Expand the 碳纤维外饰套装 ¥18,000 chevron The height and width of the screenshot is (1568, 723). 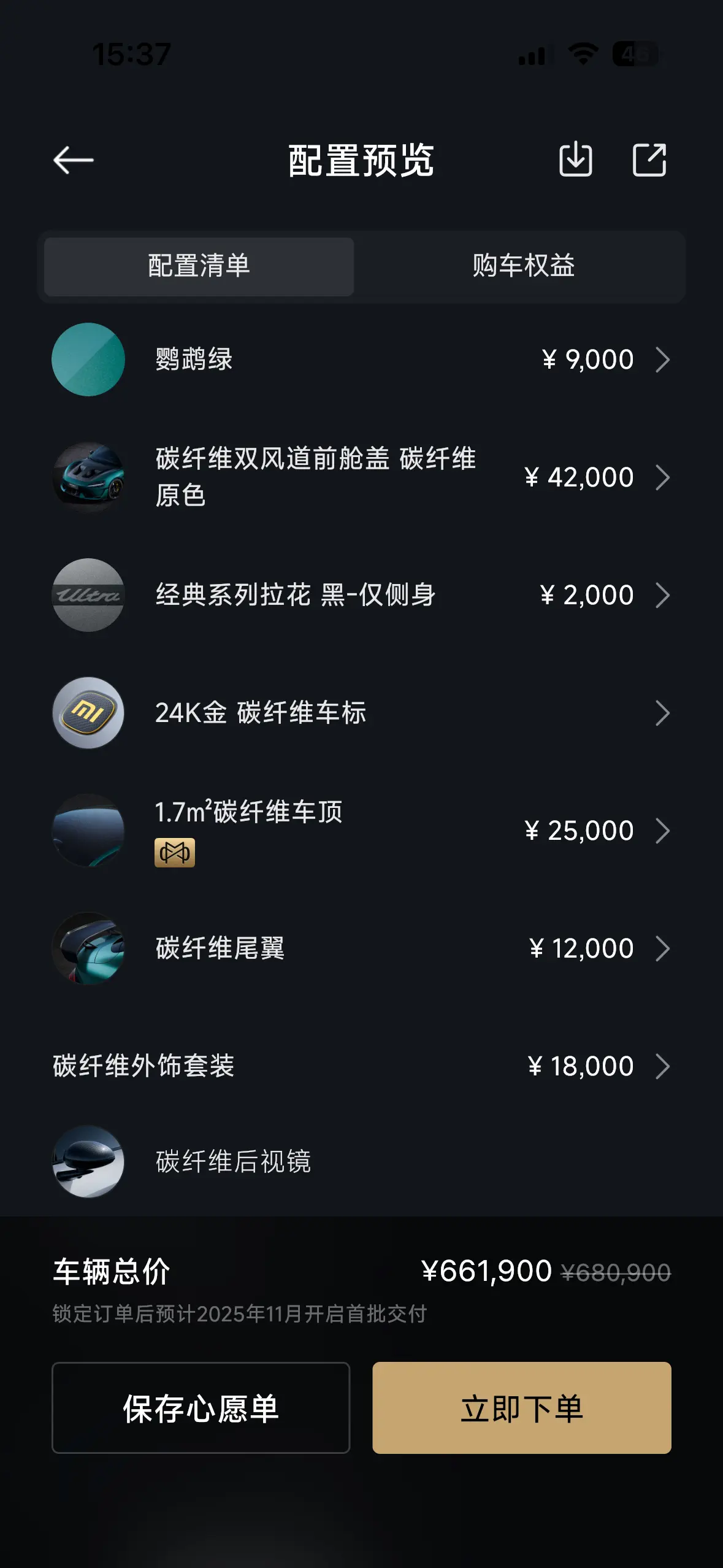[x=662, y=1066]
